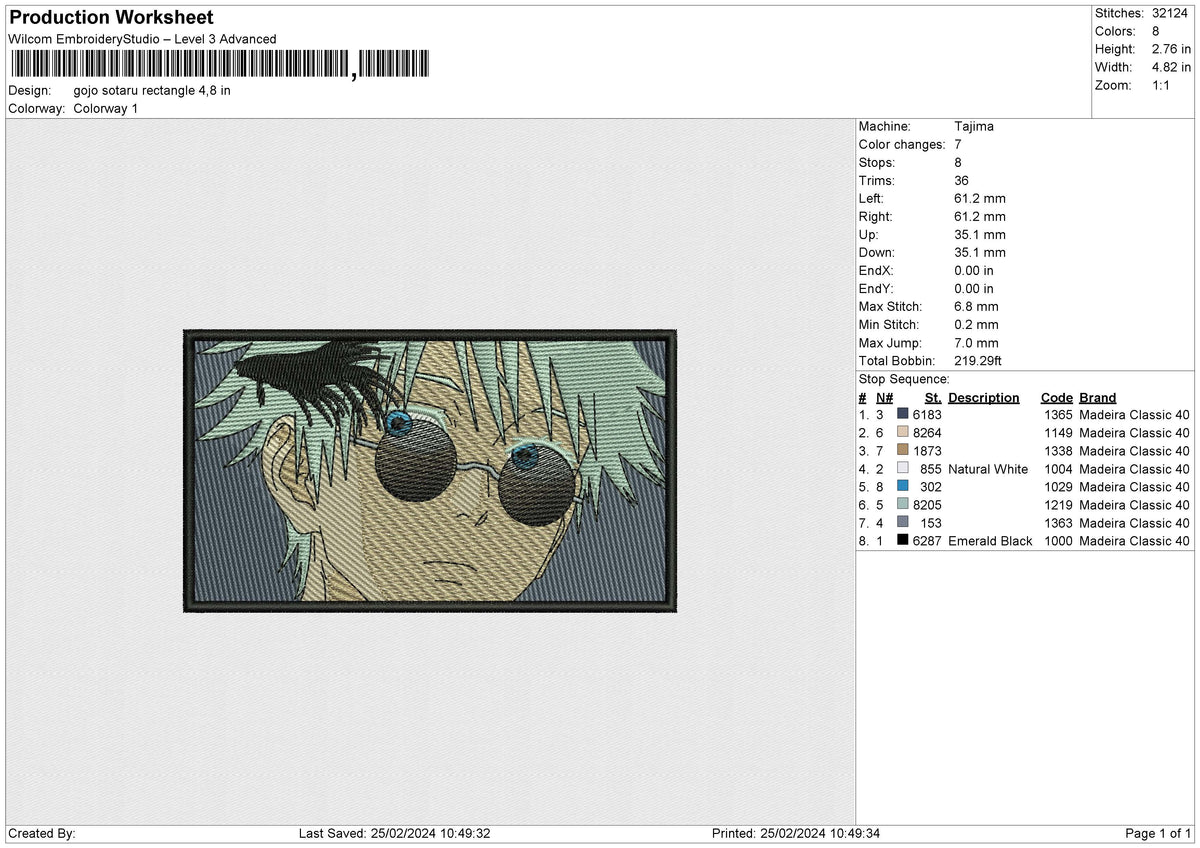Screen dimensions: 1200x848
Task: Select the Trims value "36"
Action: [x=963, y=181]
